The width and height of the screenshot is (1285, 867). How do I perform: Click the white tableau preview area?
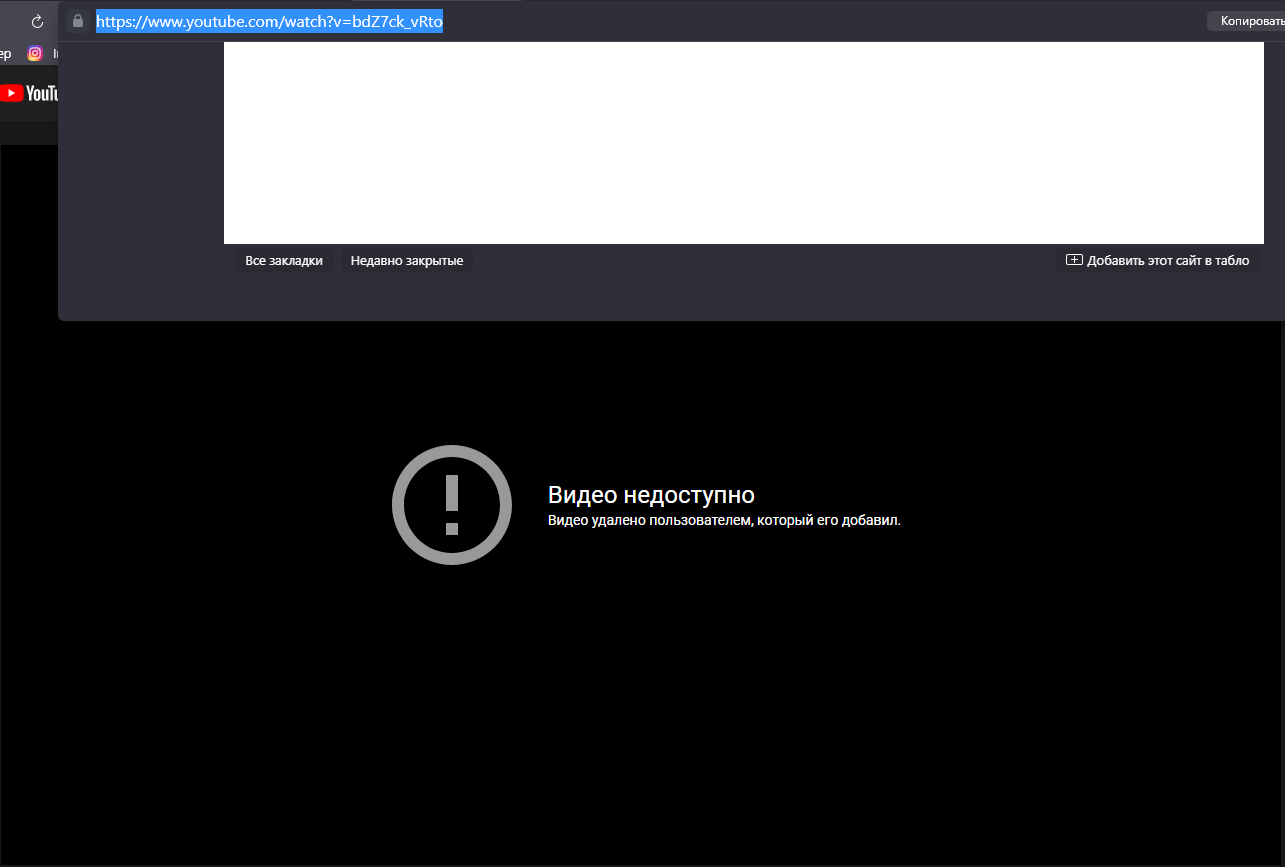point(743,142)
